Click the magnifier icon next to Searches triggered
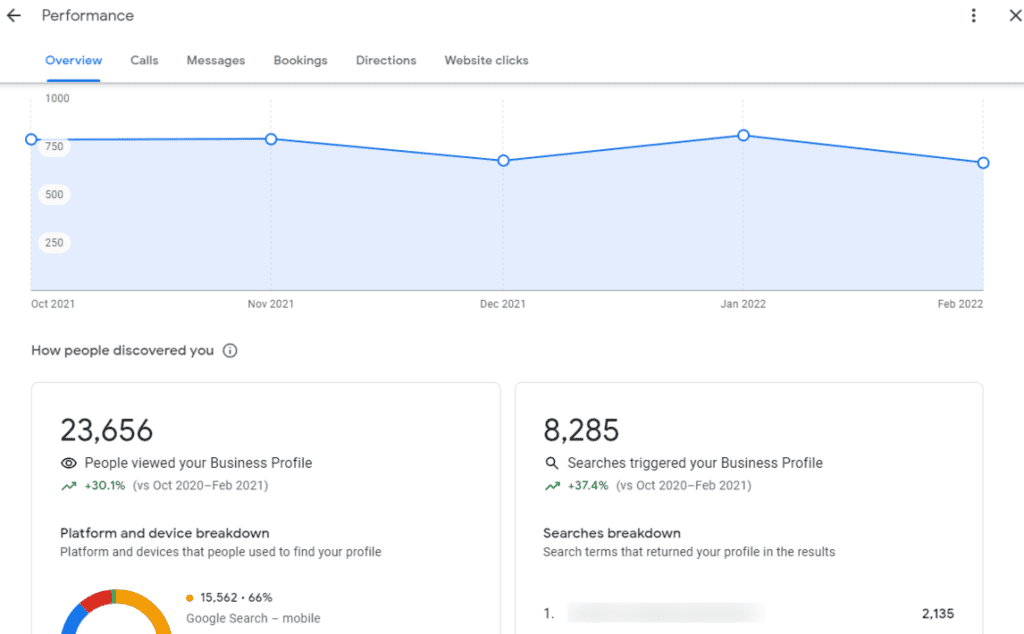The image size is (1024, 634). click(552, 463)
